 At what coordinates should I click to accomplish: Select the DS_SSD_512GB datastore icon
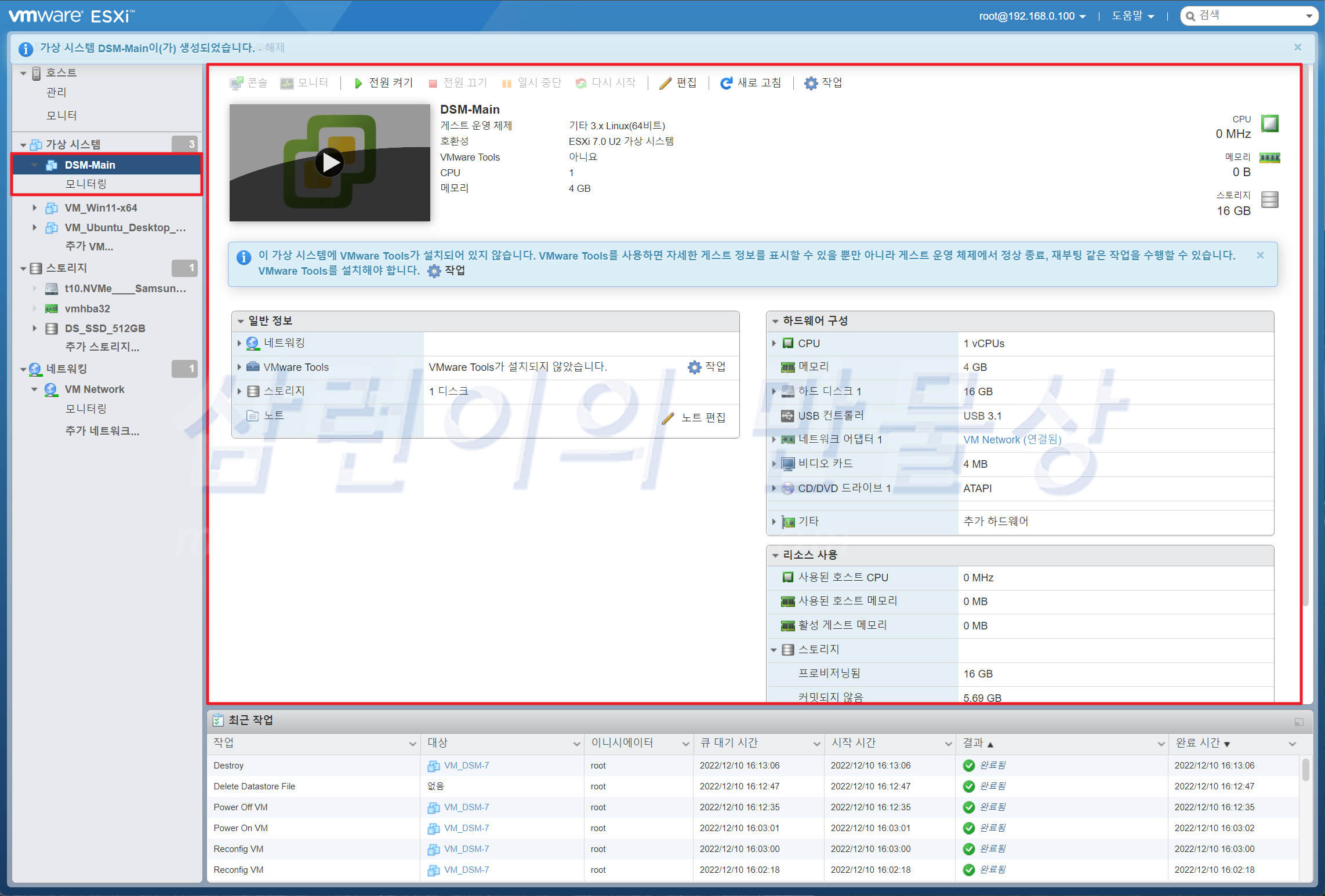tap(52, 329)
